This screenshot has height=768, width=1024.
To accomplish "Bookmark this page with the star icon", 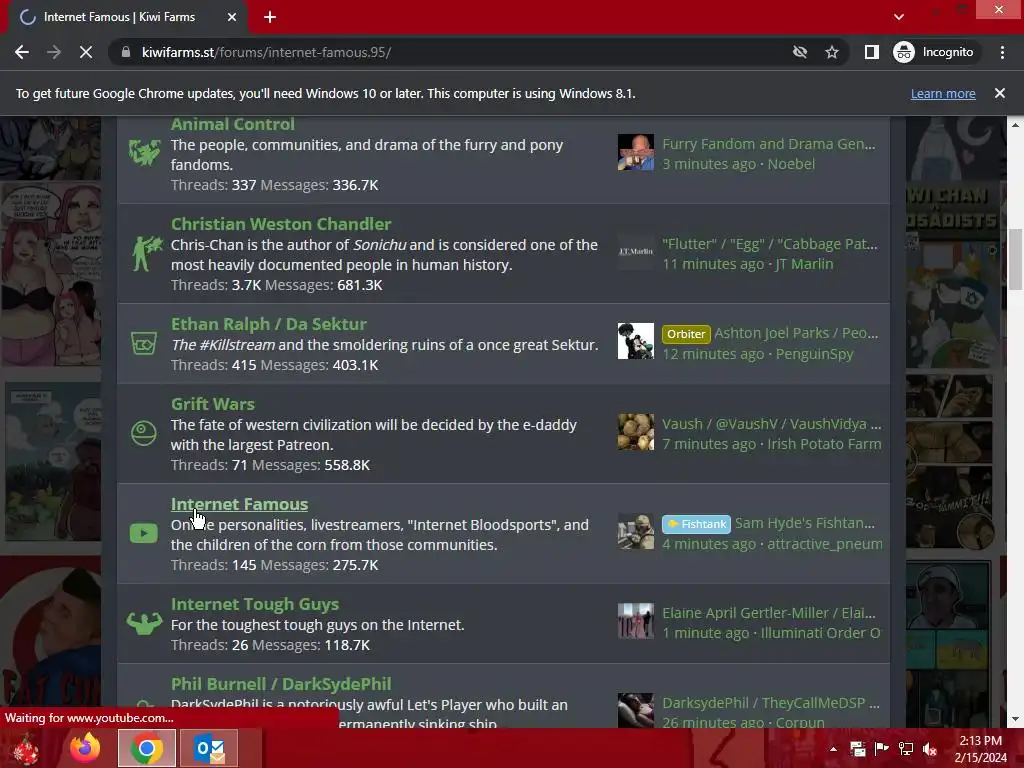I will (831, 52).
